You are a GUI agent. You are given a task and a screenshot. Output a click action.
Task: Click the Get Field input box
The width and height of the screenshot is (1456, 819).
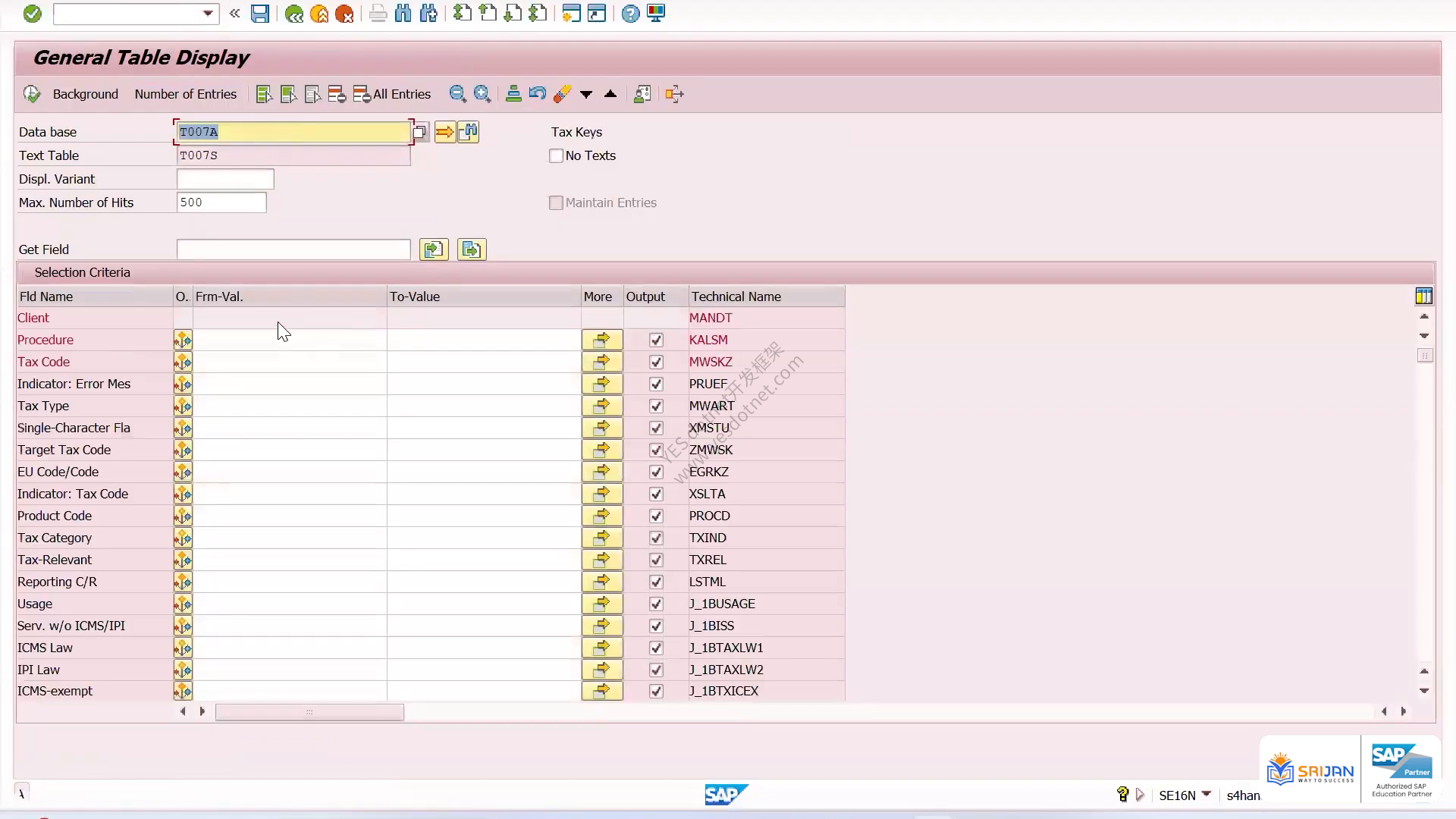click(x=293, y=249)
